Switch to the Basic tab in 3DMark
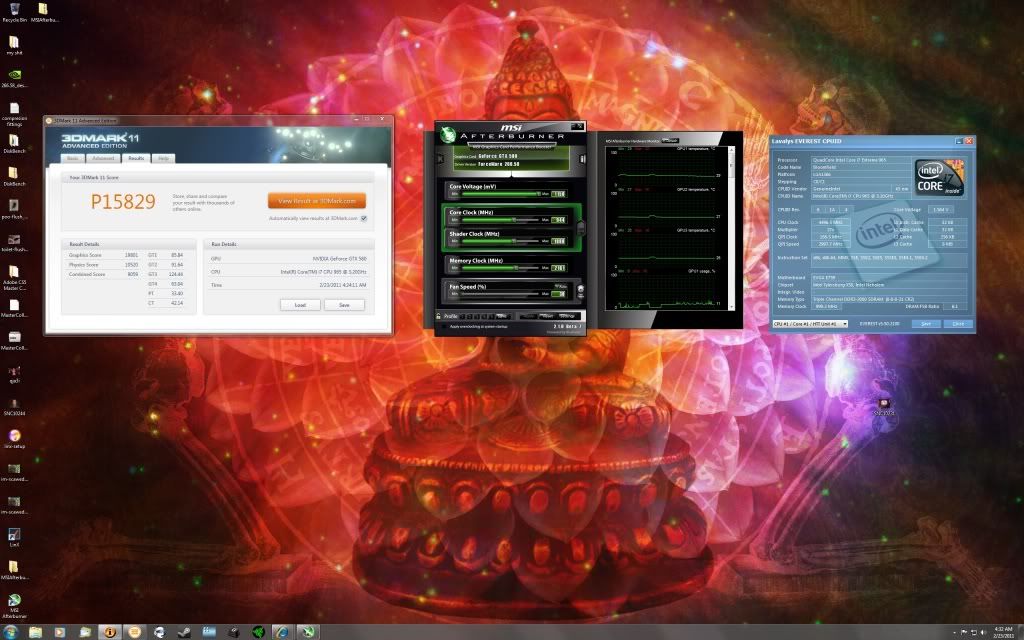Viewport: 1024px width, 640px height. click(72, 158)
